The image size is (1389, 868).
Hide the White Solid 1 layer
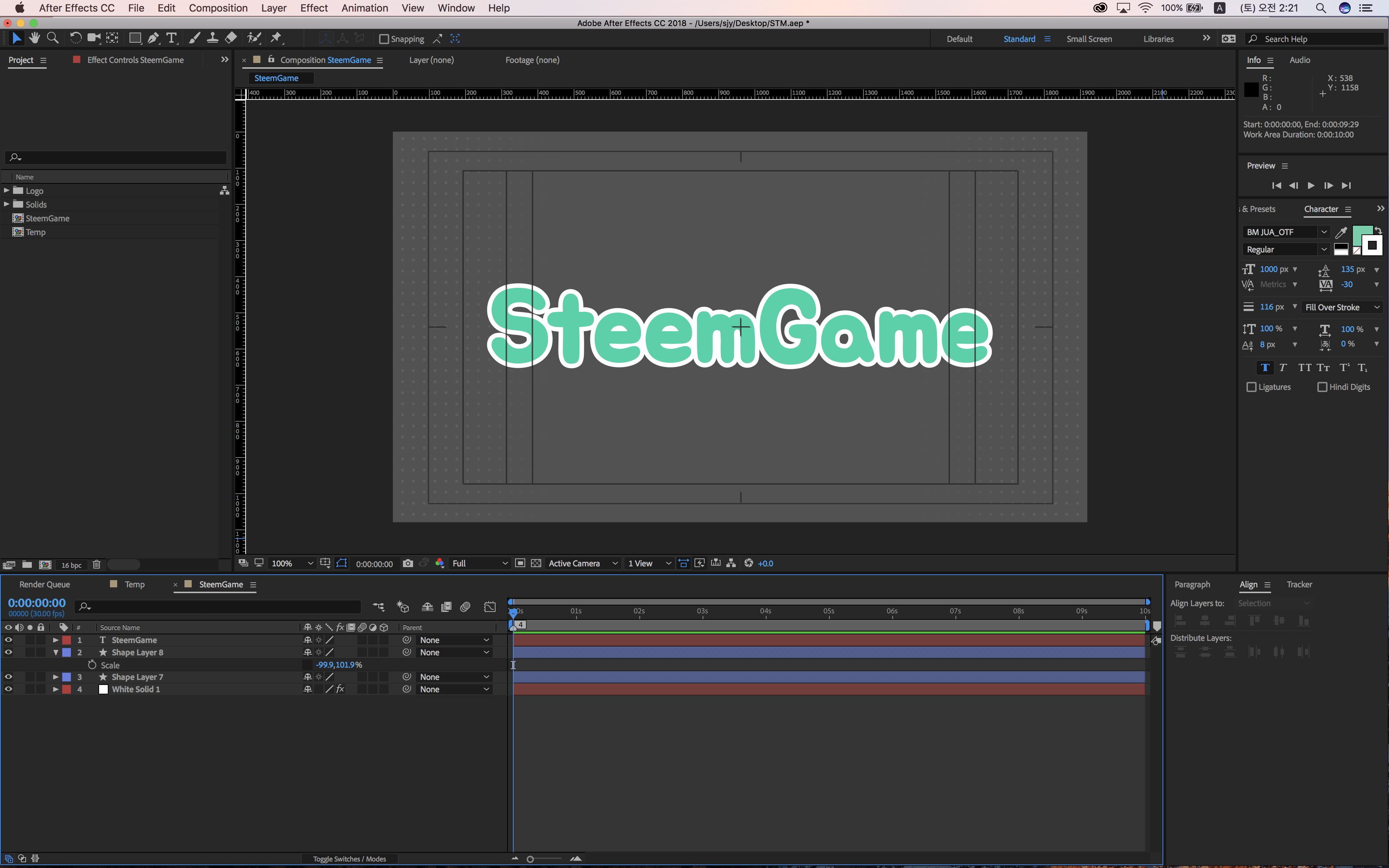[x=8, y=689]
